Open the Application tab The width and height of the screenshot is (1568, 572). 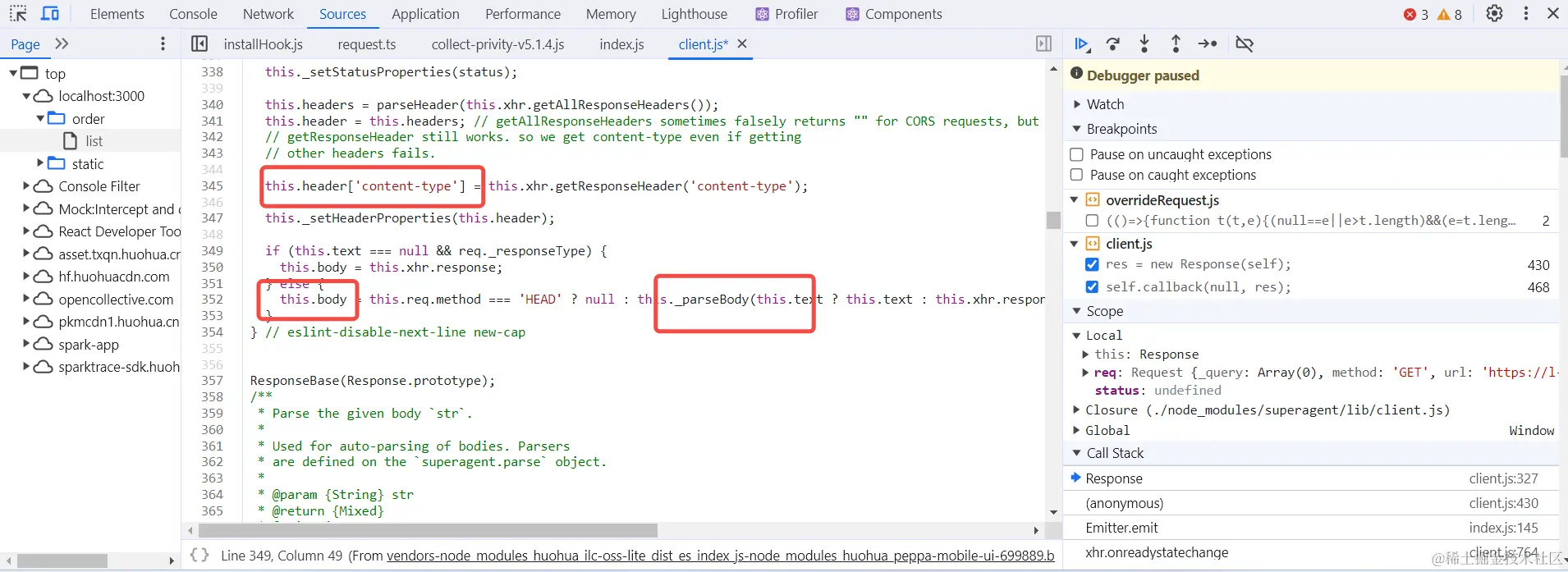coord(425,14)
